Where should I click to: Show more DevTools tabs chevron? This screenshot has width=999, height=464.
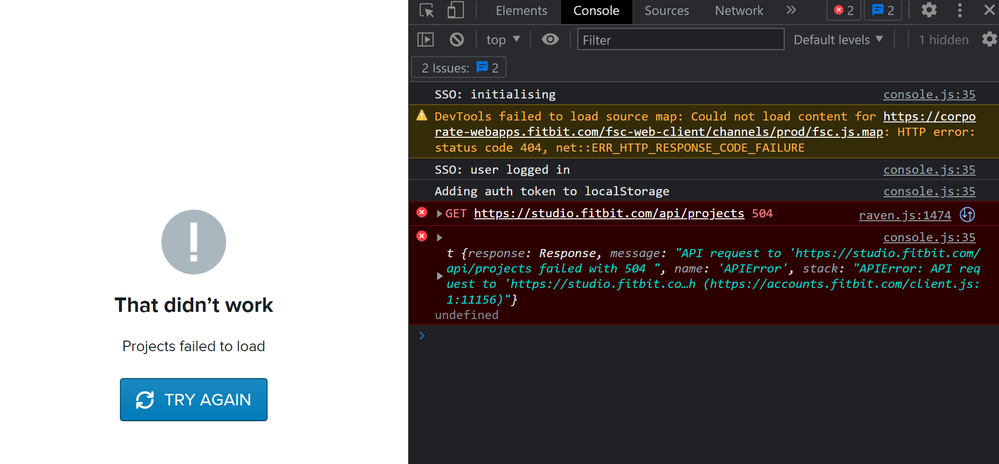[x=791, y=10]
